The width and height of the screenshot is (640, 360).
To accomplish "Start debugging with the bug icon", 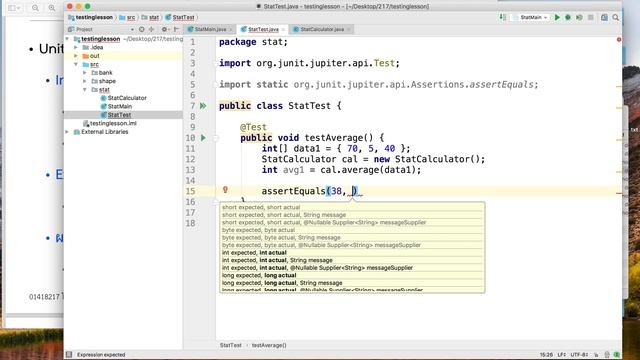I will (x=568, y=18).
